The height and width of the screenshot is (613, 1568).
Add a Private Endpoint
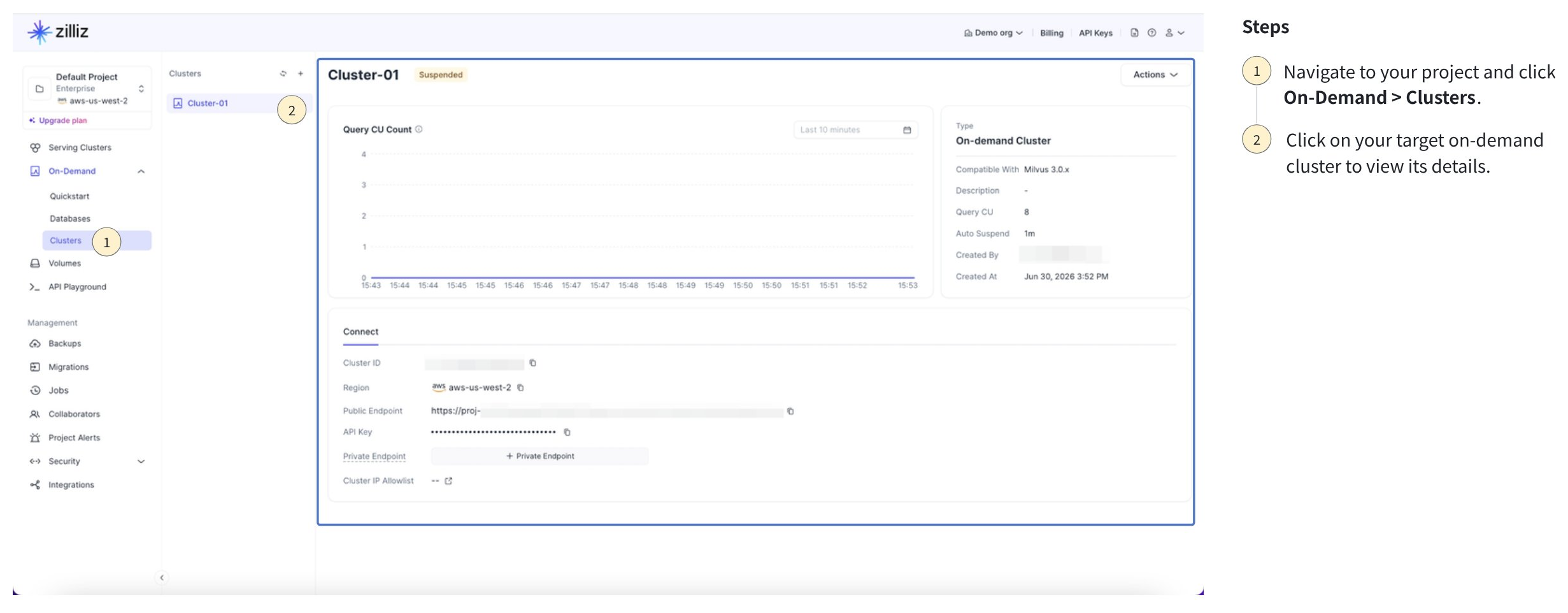(x=540, y=456)
